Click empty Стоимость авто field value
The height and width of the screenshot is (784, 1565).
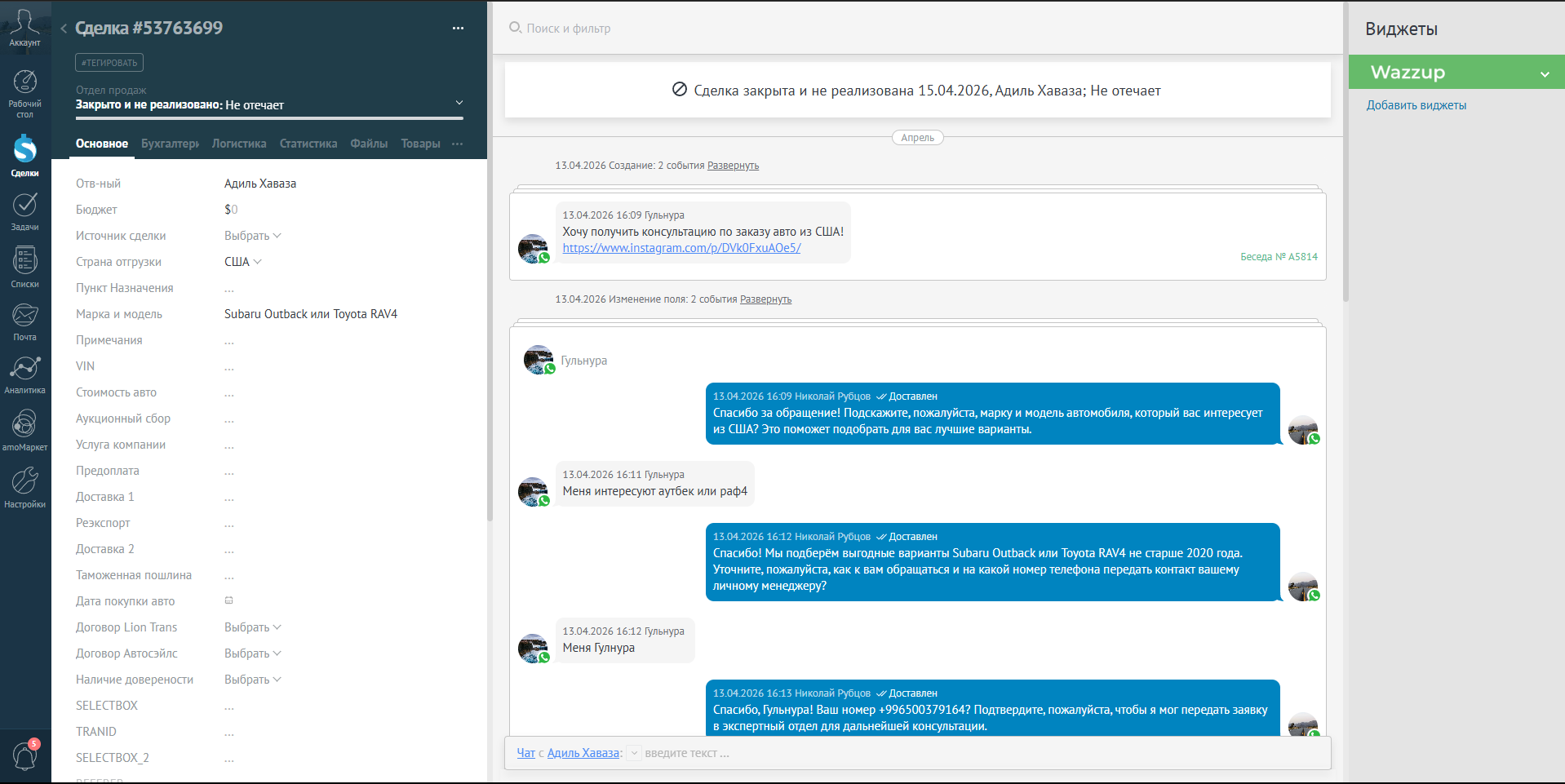pyautogui.click(x=229, y=392)
